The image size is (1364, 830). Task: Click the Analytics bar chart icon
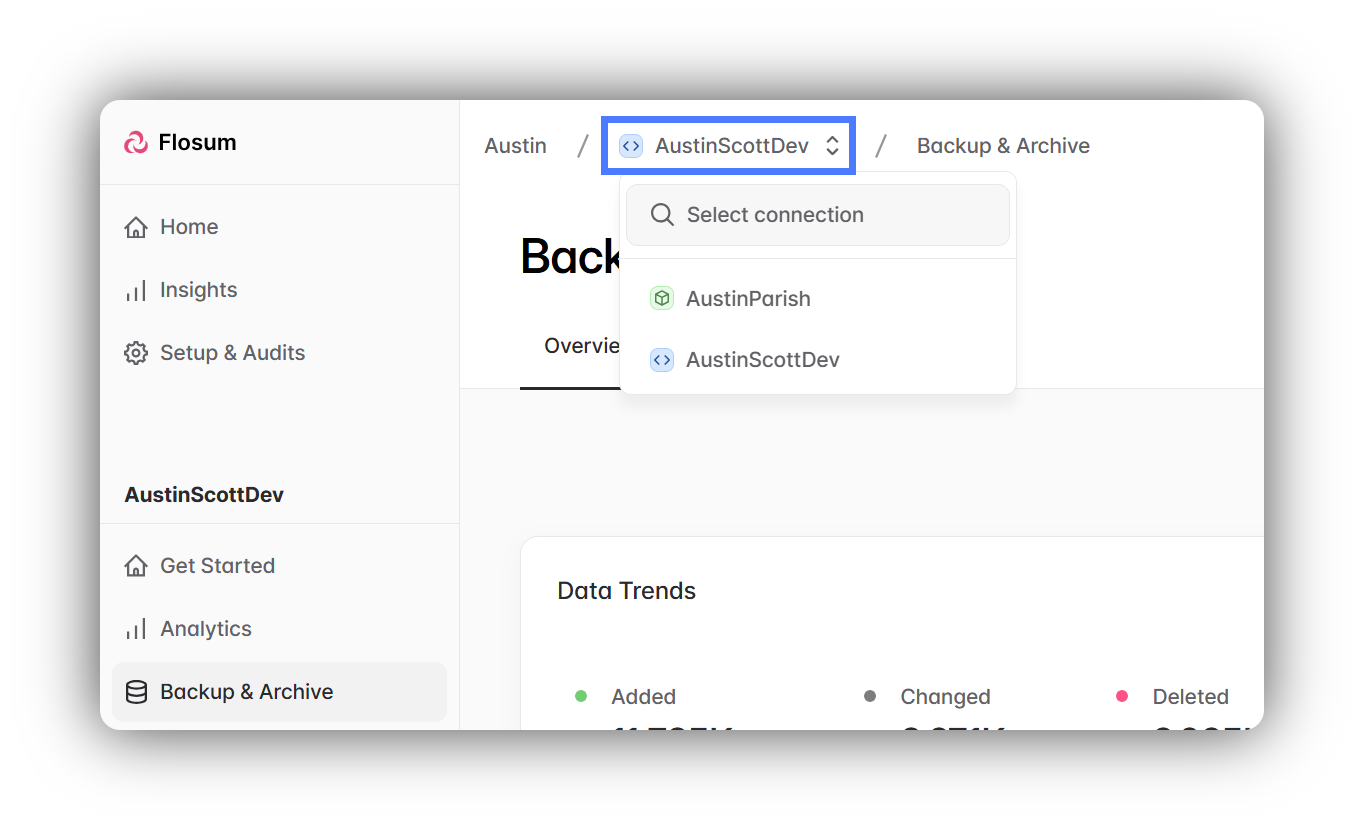[136, 629]
